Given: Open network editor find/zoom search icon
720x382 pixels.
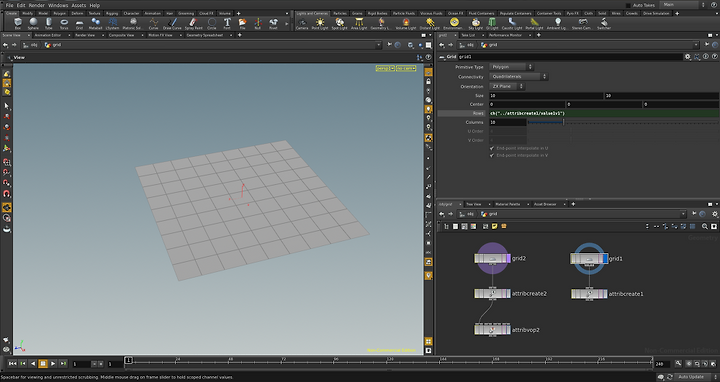Looking at the screenshot, I should (x=705, y=226).
